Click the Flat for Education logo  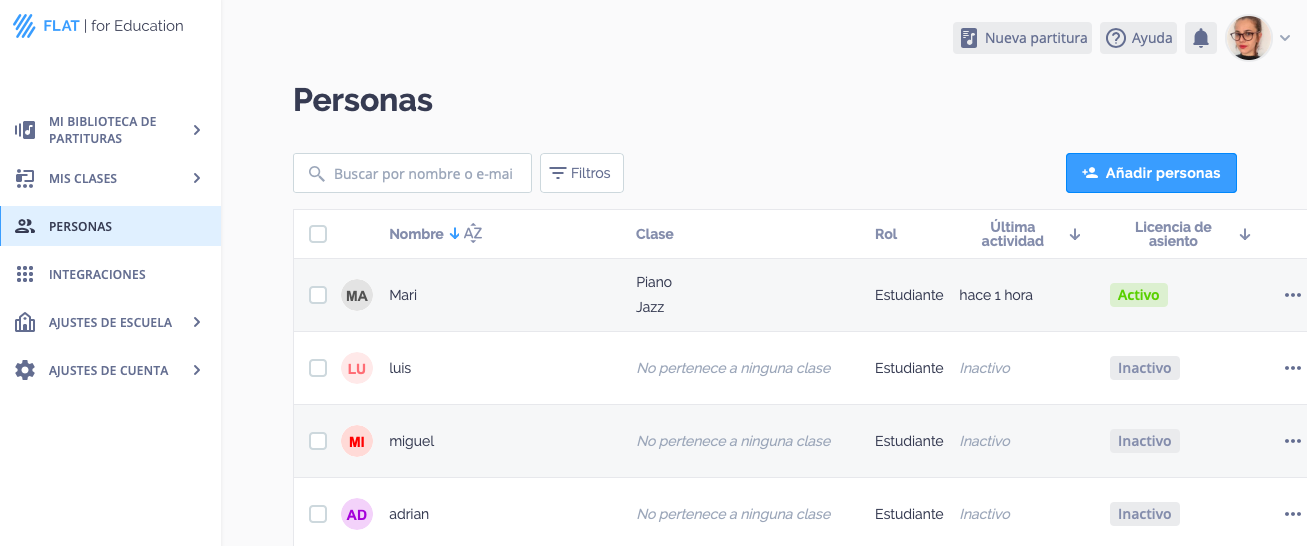(98, 26)
